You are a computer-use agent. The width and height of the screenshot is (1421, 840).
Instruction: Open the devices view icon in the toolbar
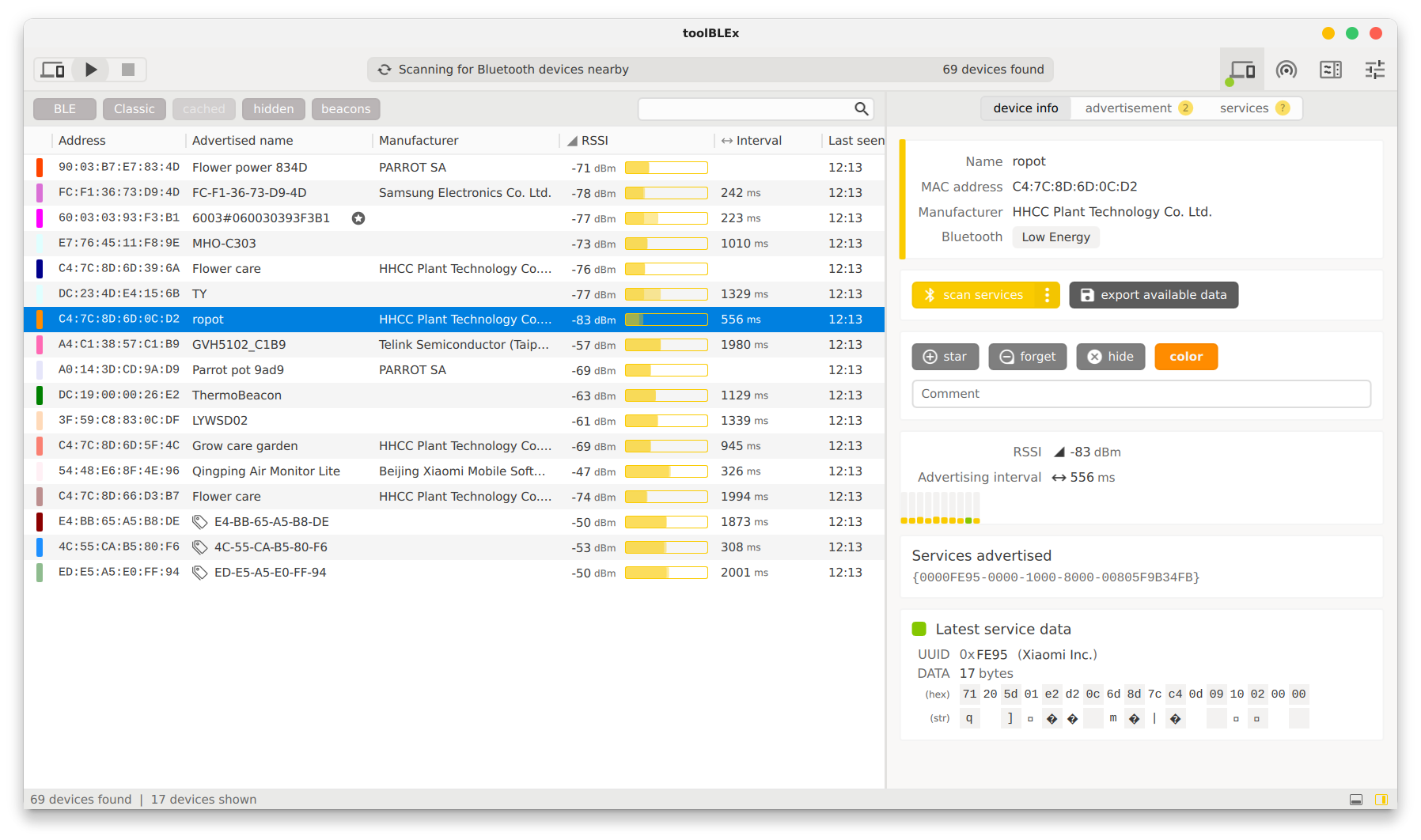(x=1241, y=70)
